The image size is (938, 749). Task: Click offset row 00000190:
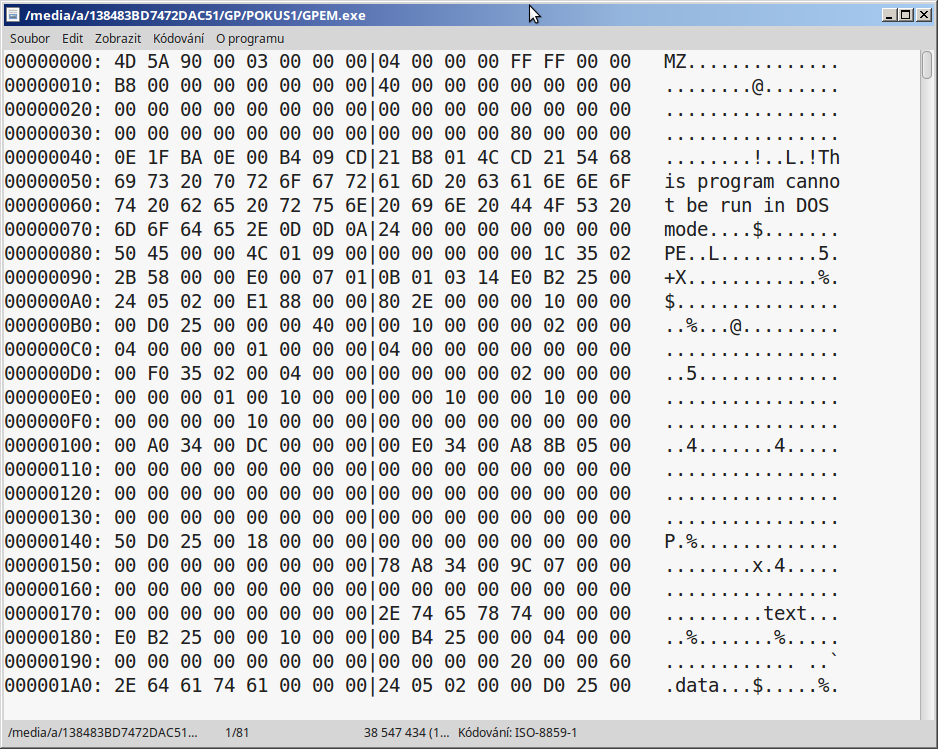coord(53,662)
